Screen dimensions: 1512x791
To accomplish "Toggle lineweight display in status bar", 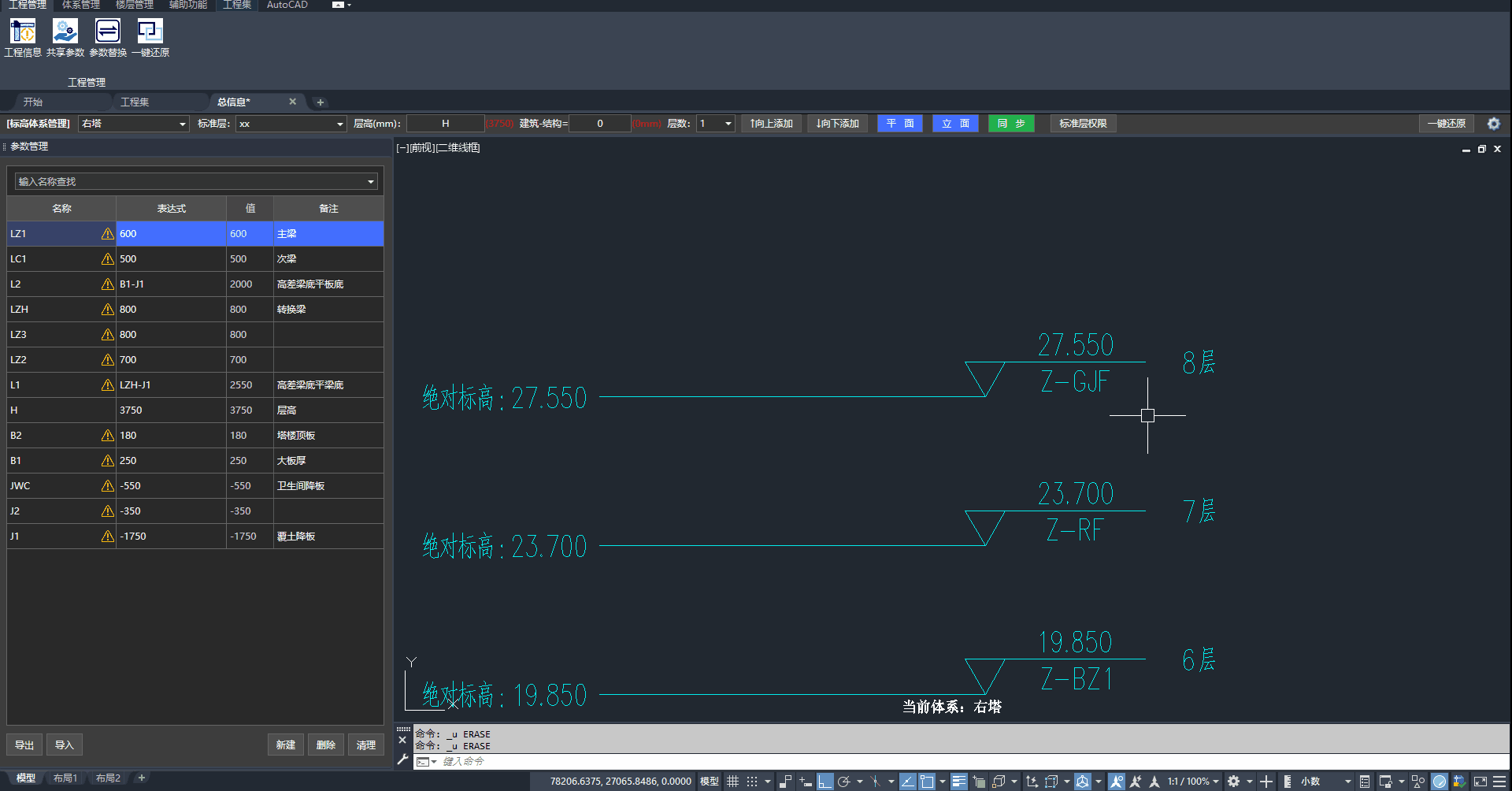I will coord(959,782).
